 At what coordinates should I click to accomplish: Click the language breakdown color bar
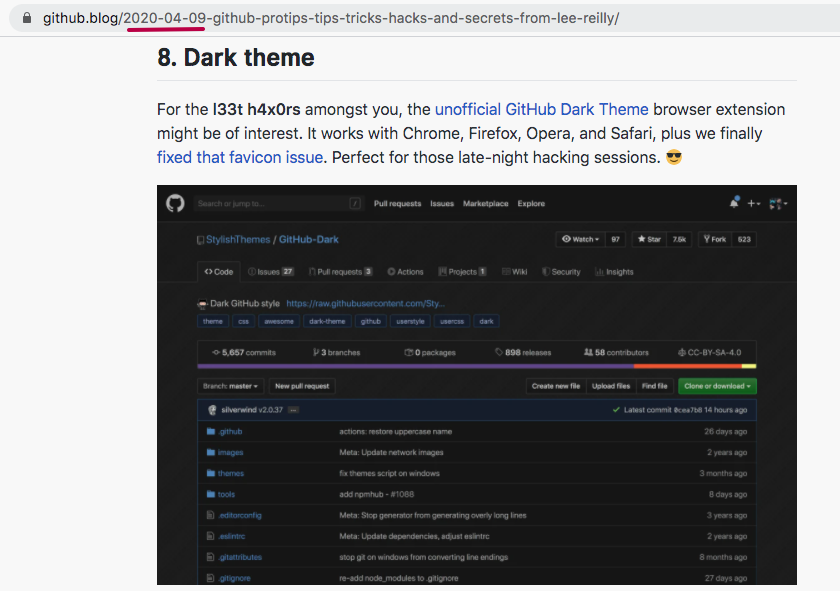[x=477, y=366]
